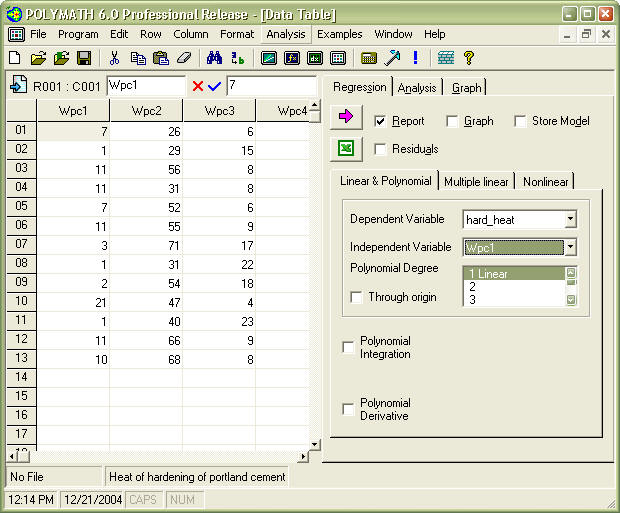Image resolution: width=620 pixels, height=513 pixels.
Task: Open the Analysis menu
Action: click(286, 34)
